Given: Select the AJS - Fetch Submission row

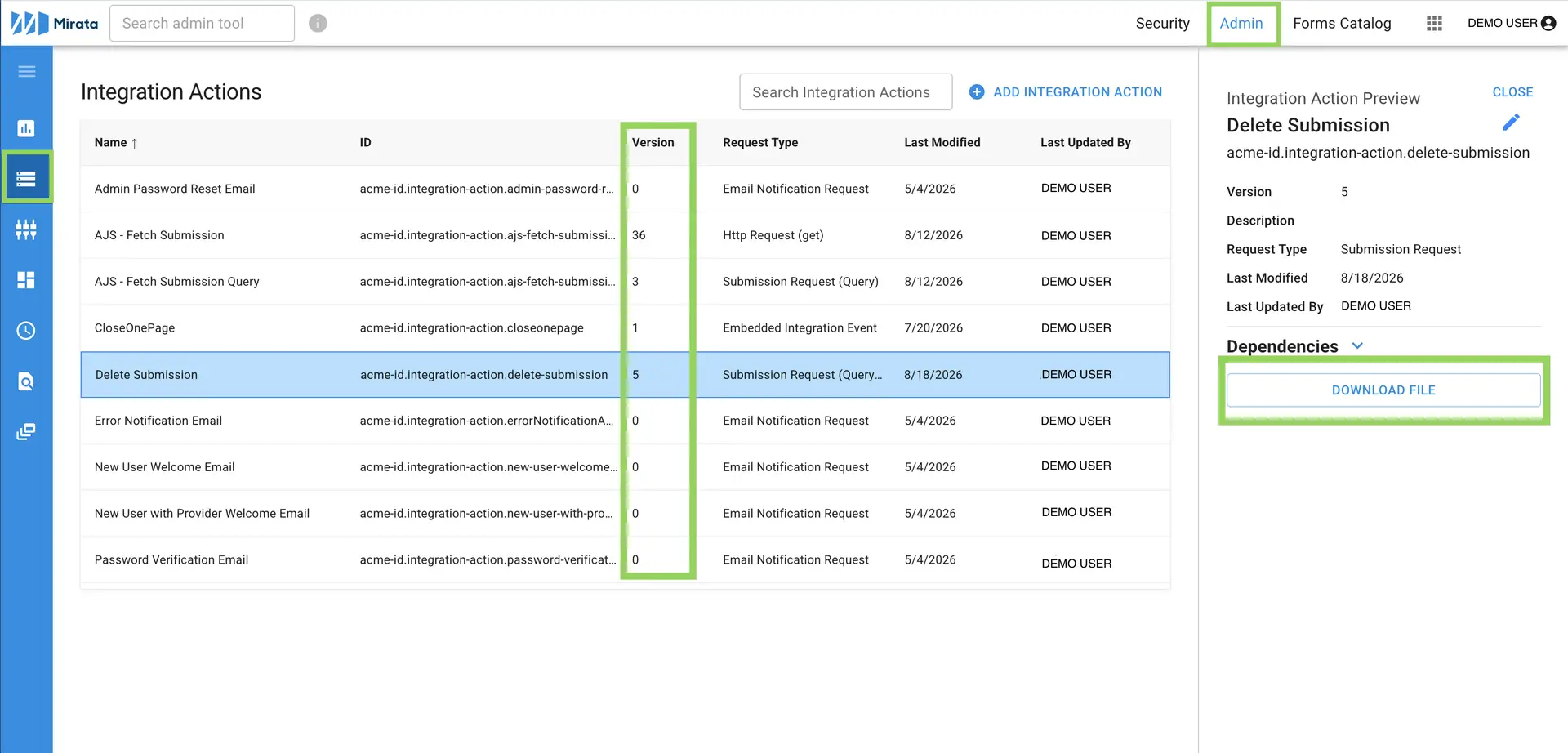Looking at the screenshot, I should point(625,235).
